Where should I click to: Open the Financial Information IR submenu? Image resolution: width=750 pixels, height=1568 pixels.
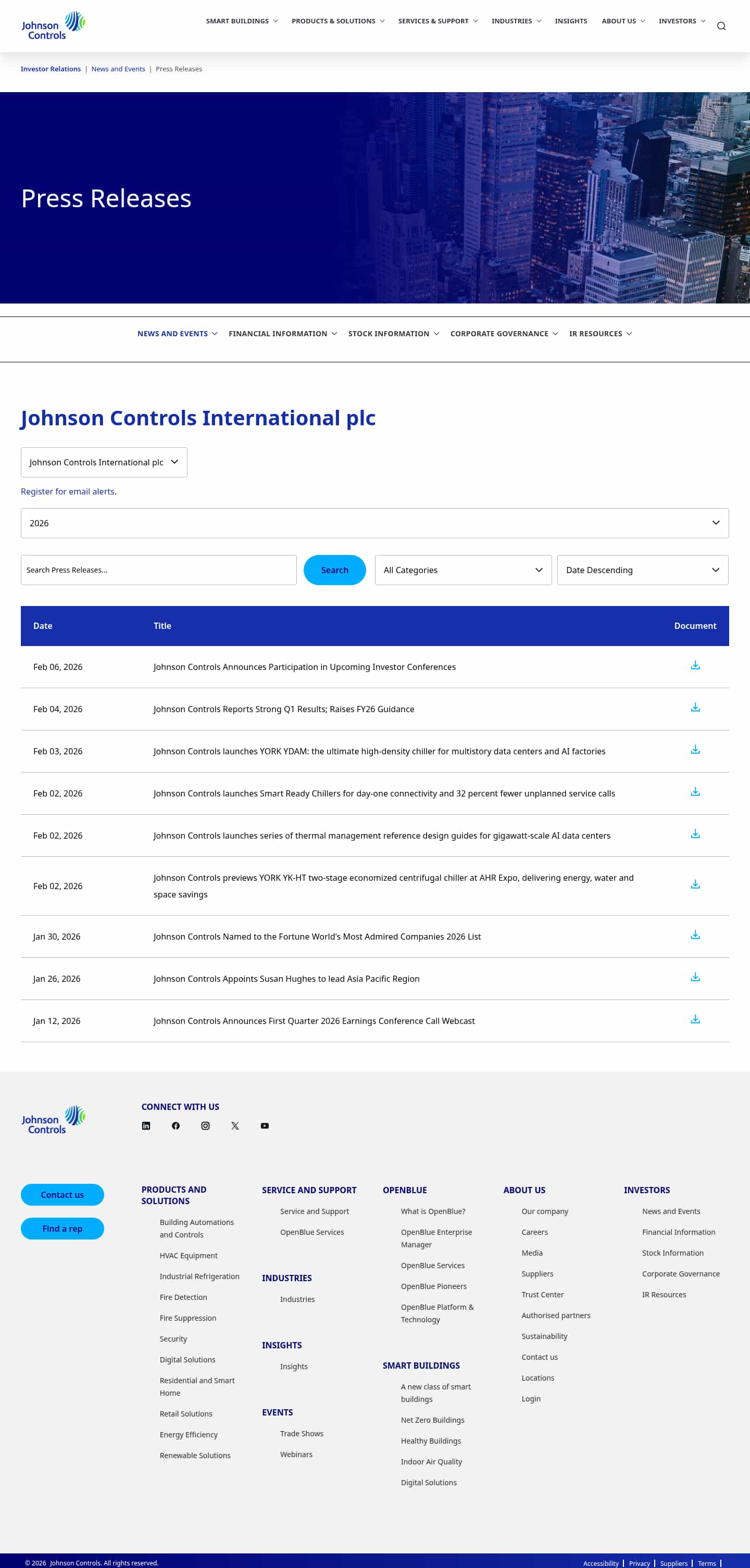point(282,334)
